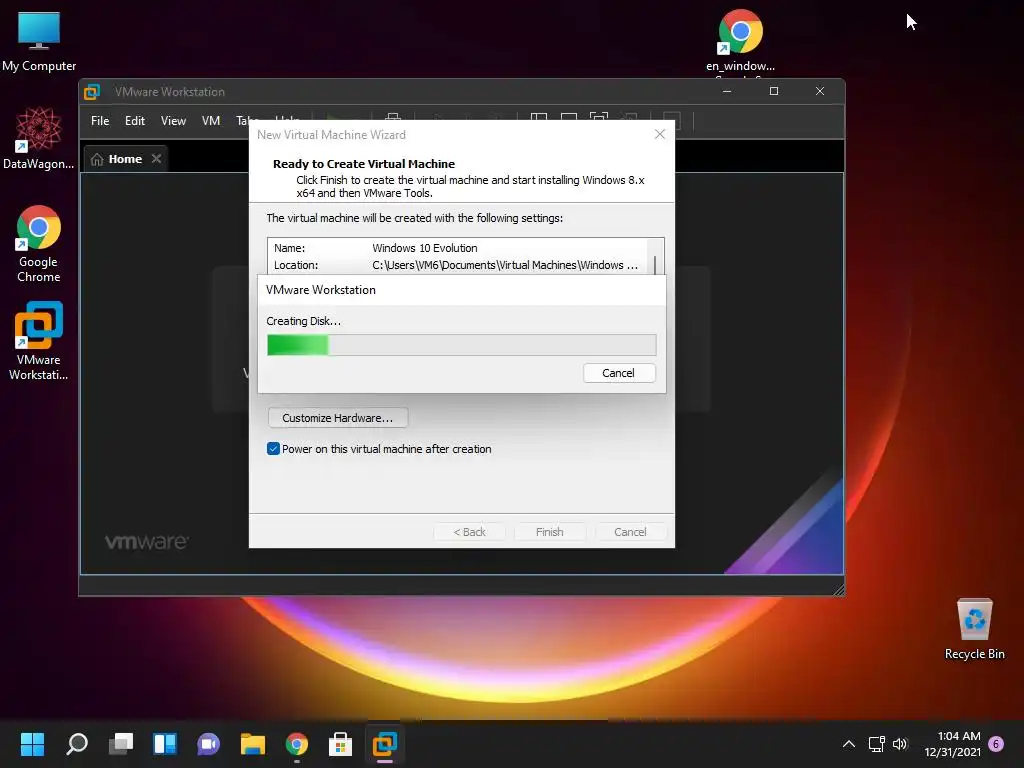Viewport: 1024px width, 768px height.
Task: Open the Recycle Bin on desktop
Action: pos(974,629)
